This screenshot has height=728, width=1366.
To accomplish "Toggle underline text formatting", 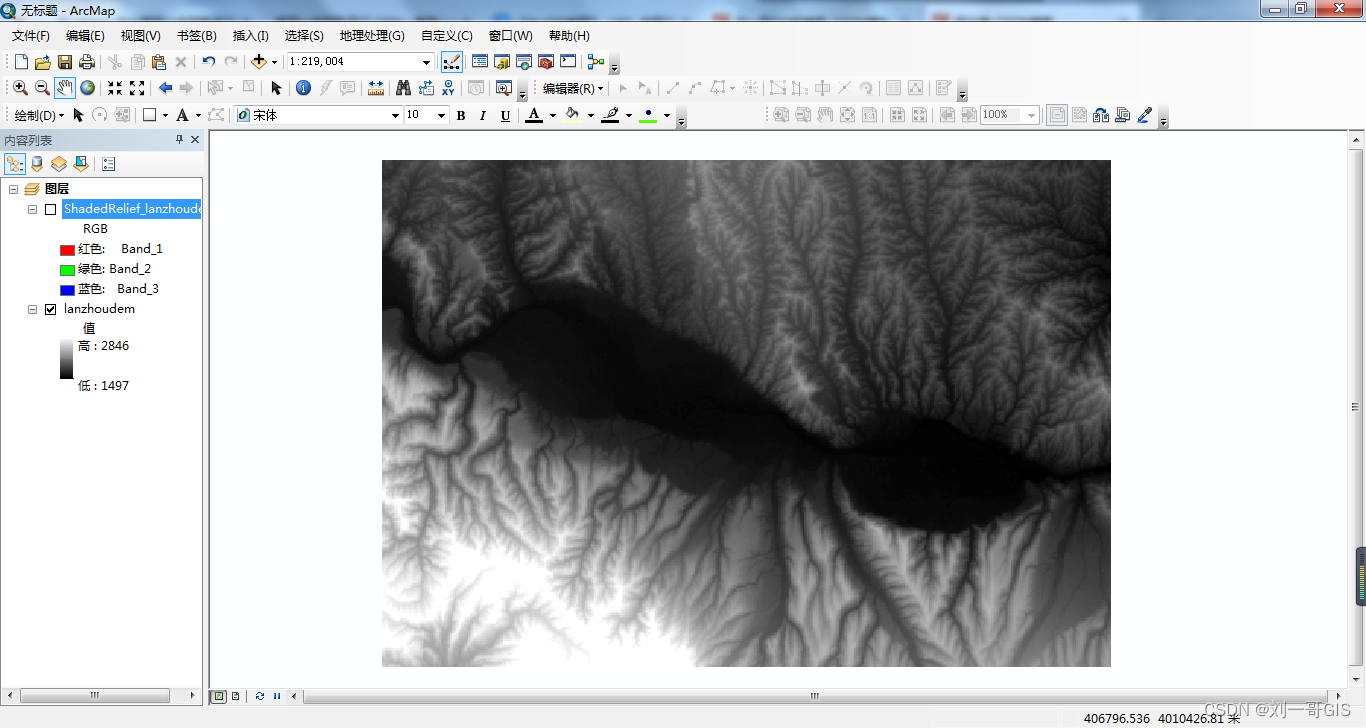I will 505,115.
